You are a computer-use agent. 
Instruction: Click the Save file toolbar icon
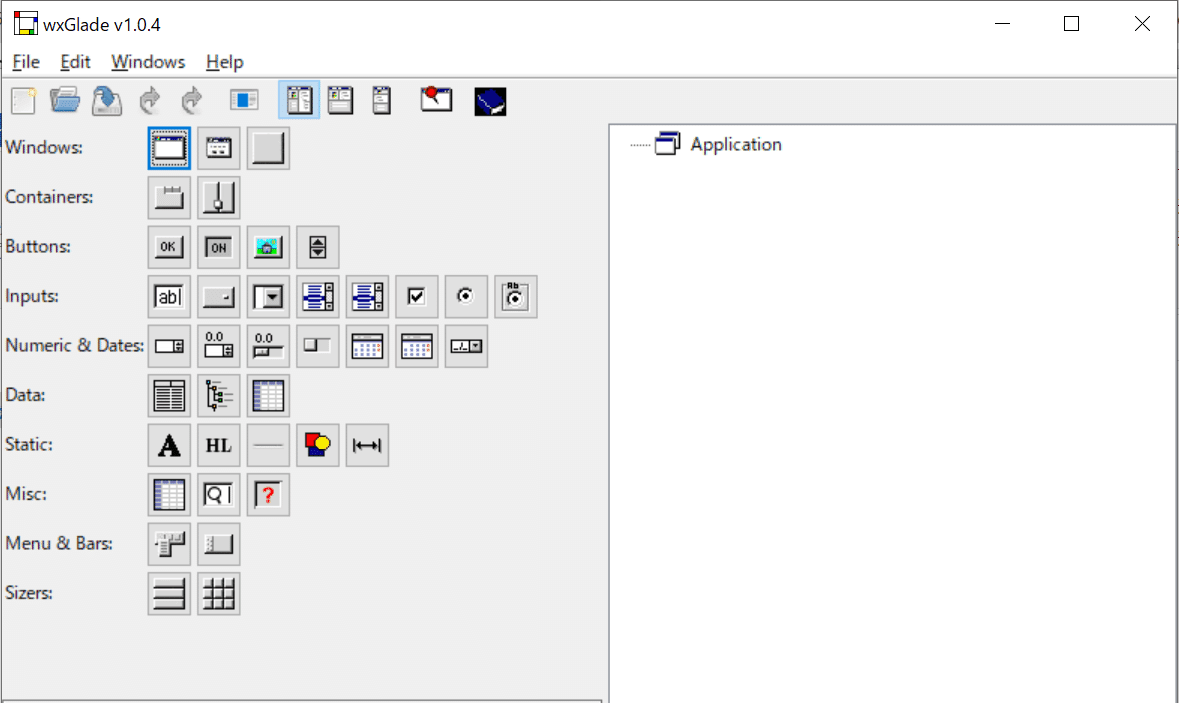point(107,100)
